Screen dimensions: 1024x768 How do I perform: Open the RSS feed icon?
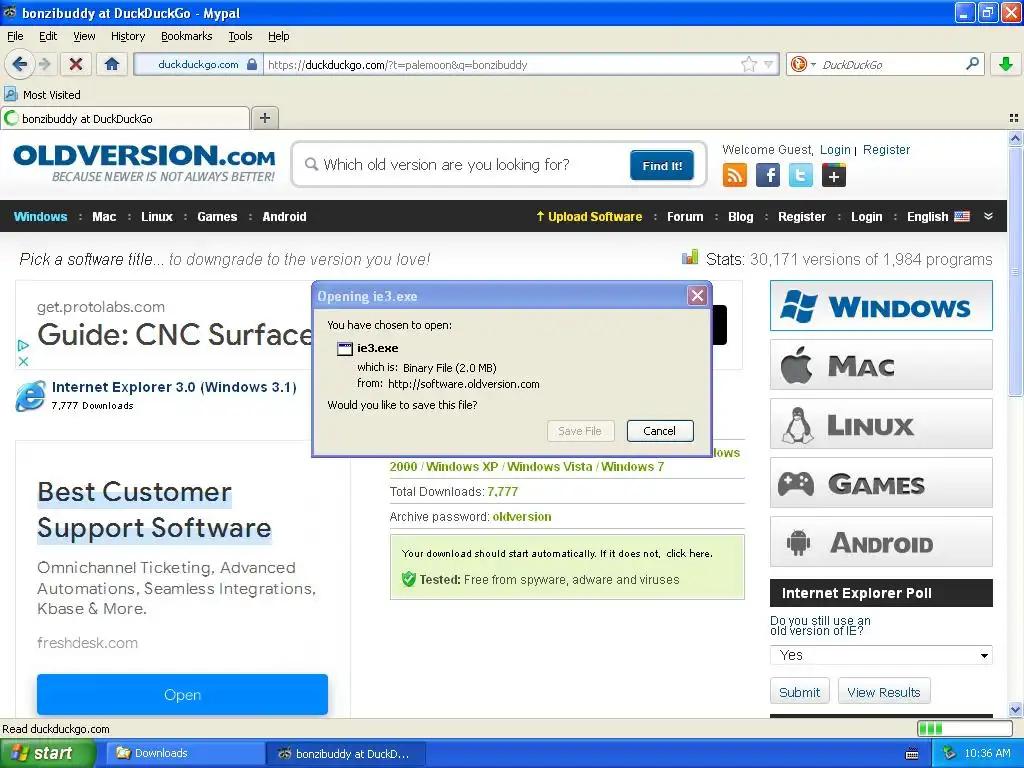pos(734,175)
